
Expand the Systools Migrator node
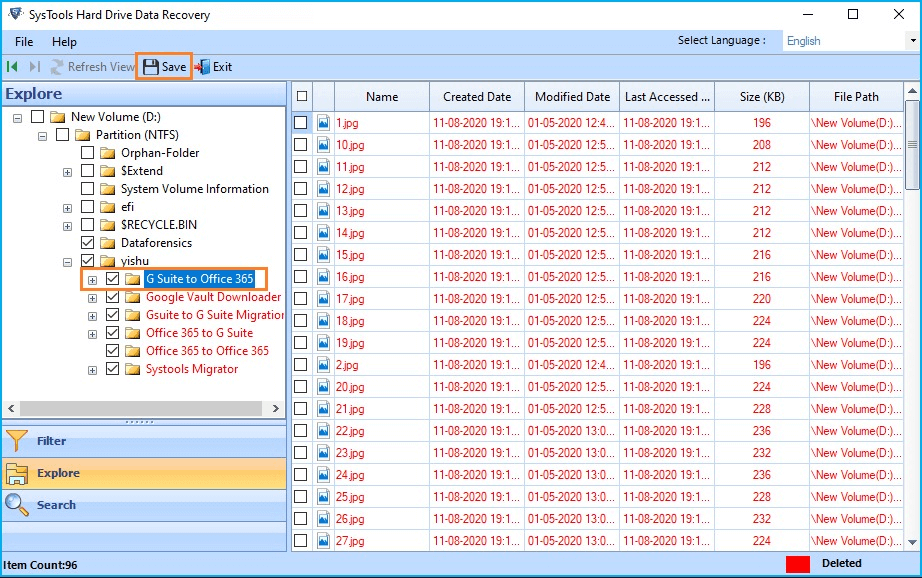point(92,370)
